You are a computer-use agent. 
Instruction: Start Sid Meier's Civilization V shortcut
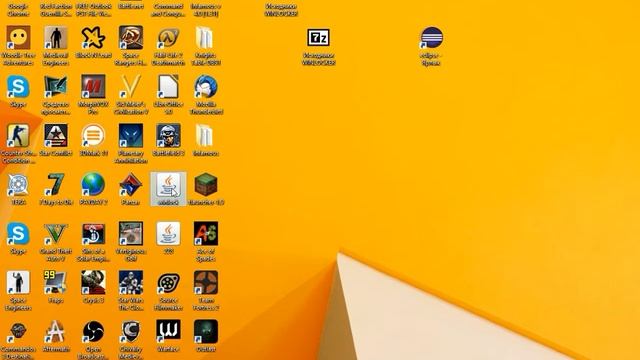131,87
